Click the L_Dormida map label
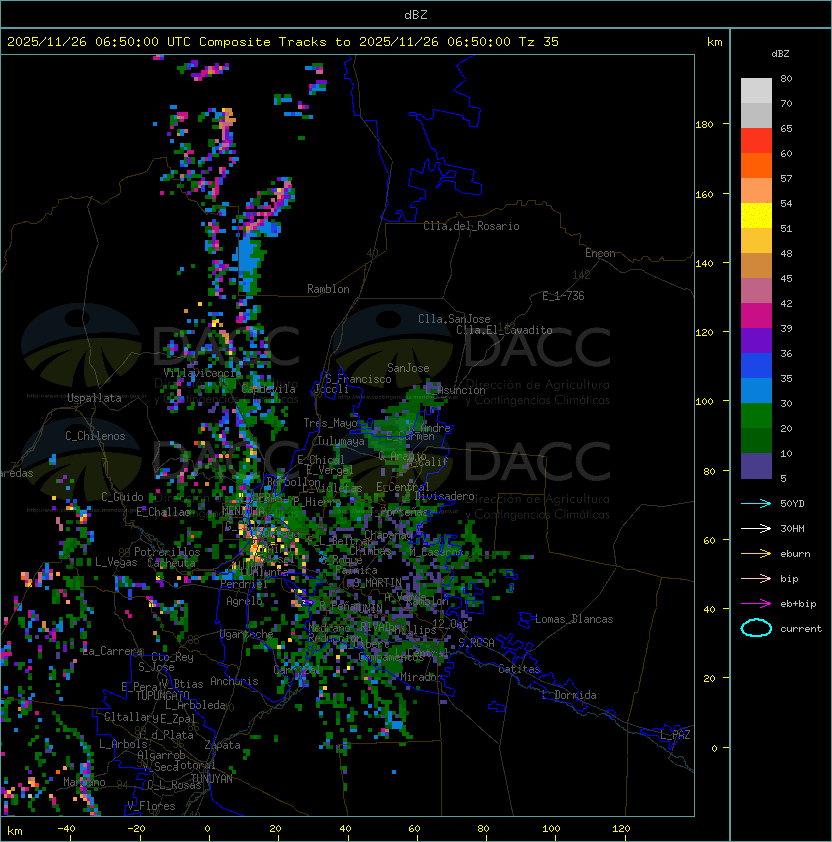 coord(569,695)
